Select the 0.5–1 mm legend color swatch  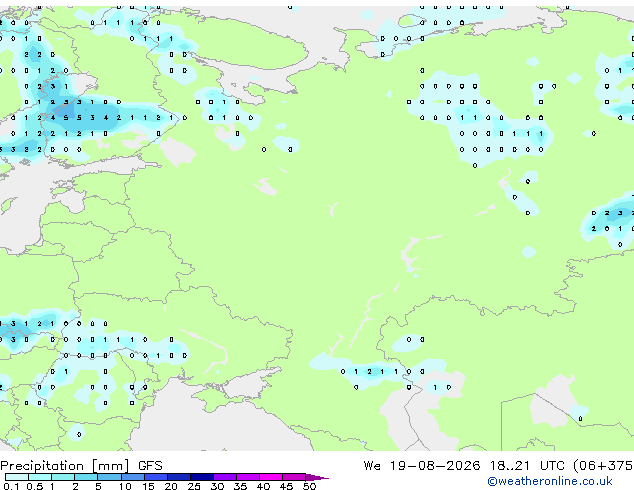pos(40,477)
